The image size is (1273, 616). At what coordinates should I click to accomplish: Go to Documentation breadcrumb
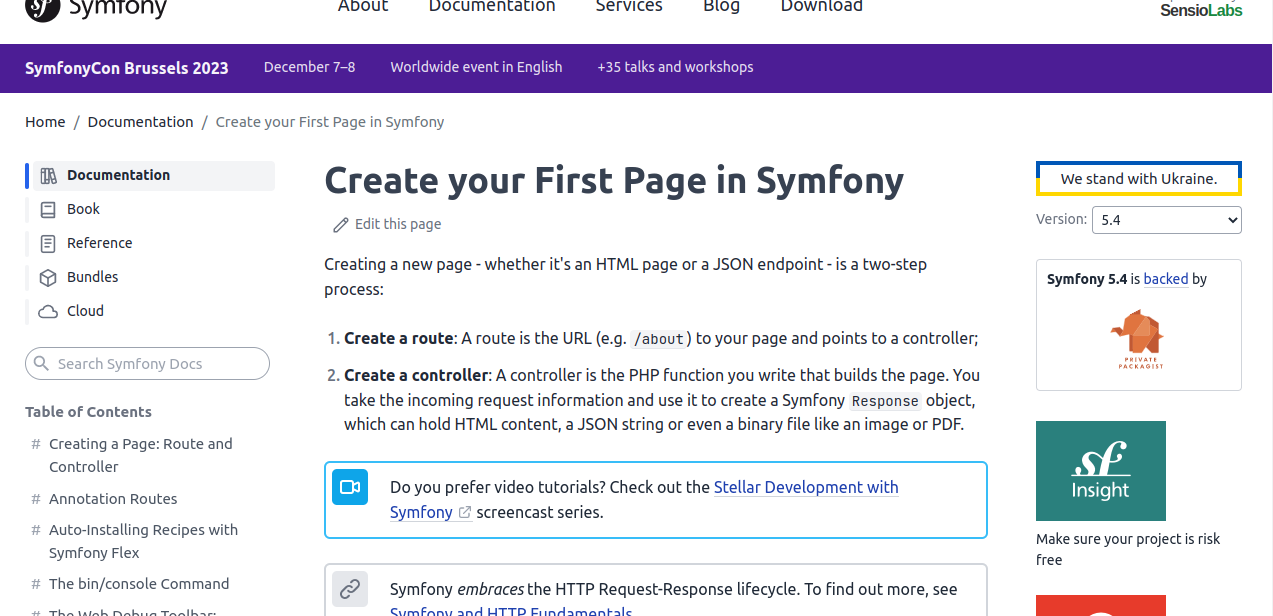point(141,122)
